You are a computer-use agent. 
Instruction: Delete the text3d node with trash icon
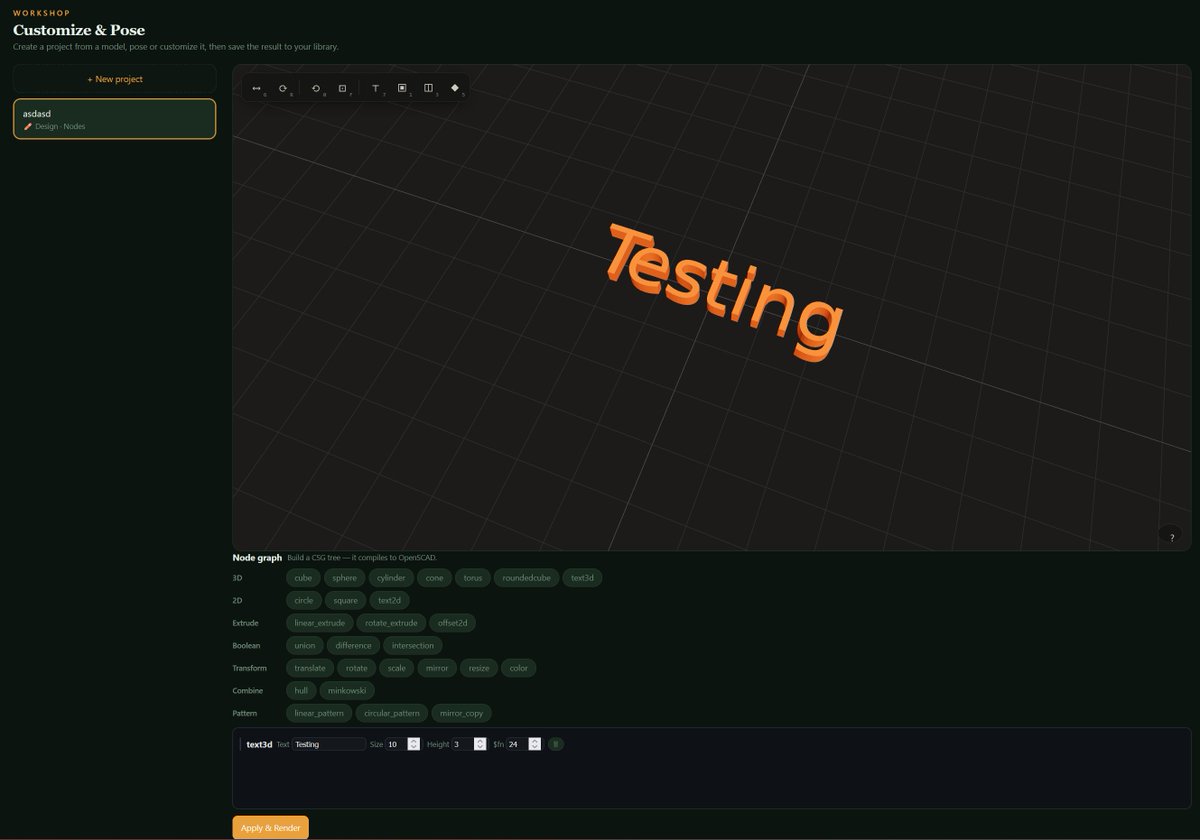(556, 744)
